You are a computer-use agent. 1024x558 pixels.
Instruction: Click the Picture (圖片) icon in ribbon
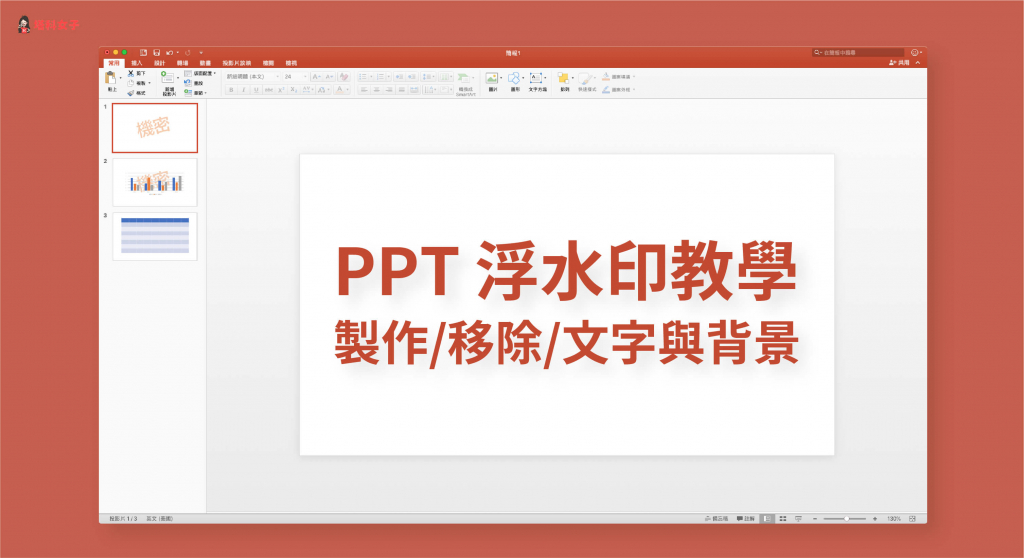tap(491, 79)
